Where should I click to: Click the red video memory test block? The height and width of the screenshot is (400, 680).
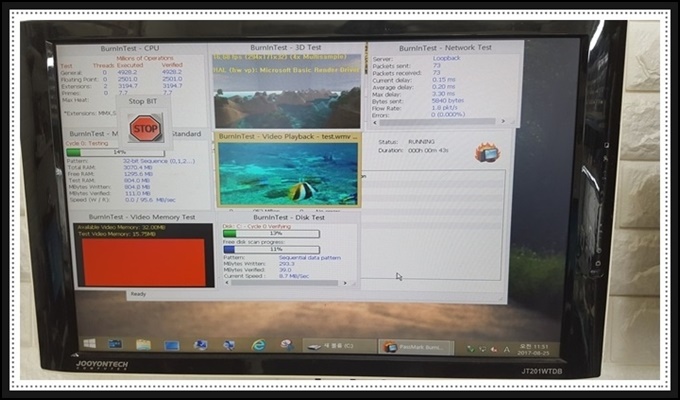click(x=144, y=262)
